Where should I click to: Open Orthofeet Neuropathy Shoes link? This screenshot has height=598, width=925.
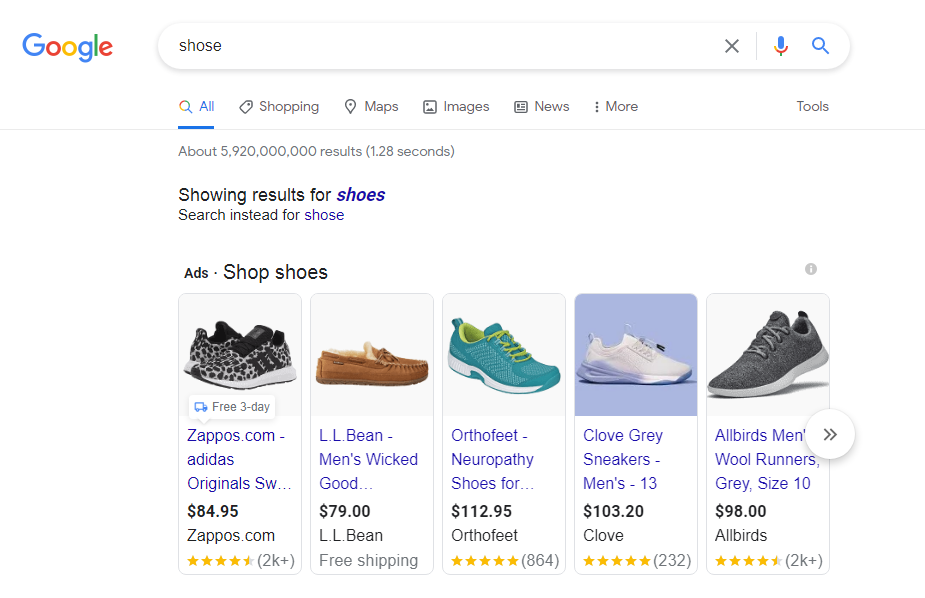(x=493, y=459)
